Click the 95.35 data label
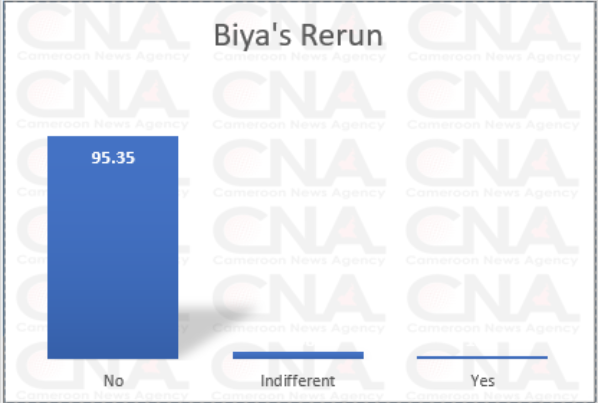 coord(113,158)
